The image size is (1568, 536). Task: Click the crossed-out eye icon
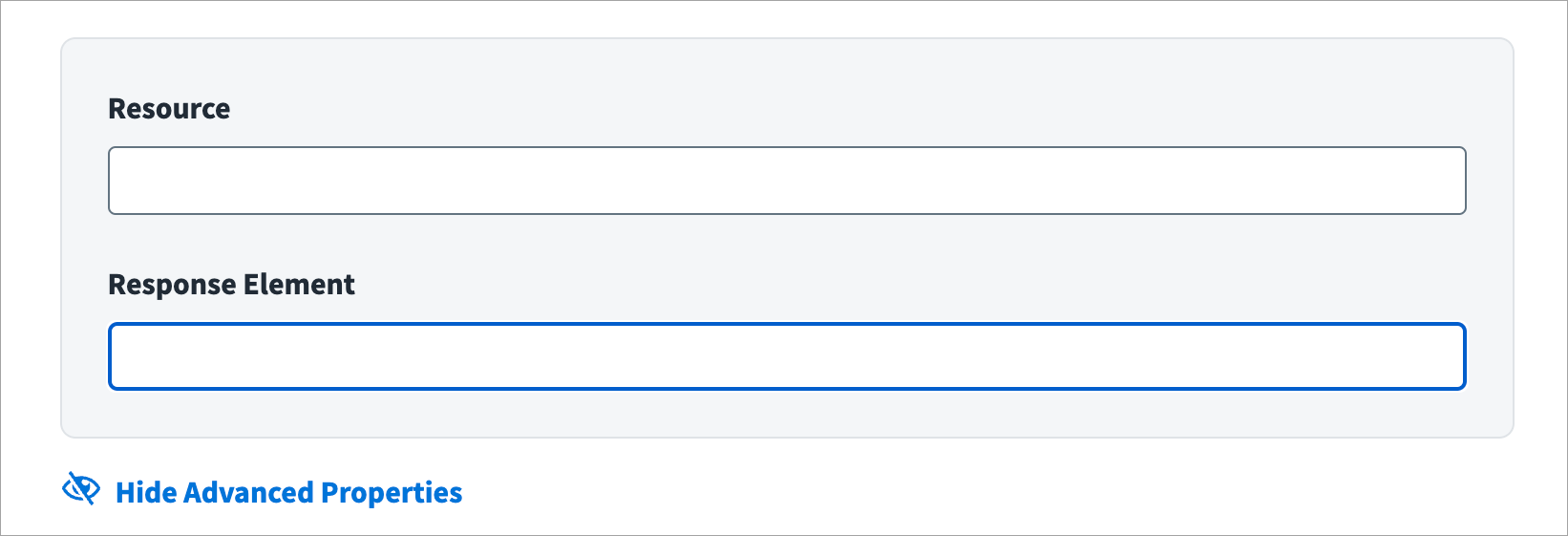point(80,489)
